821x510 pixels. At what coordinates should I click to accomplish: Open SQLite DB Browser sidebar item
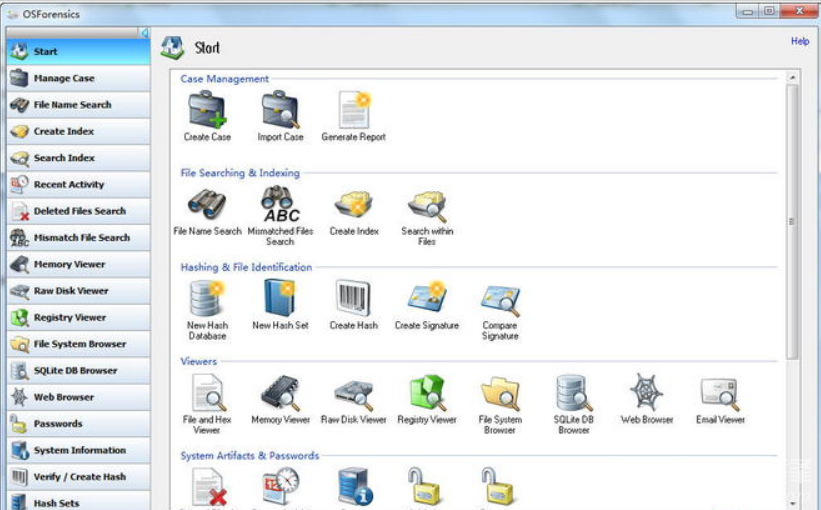pyautogui.click(x=79, y=371)
